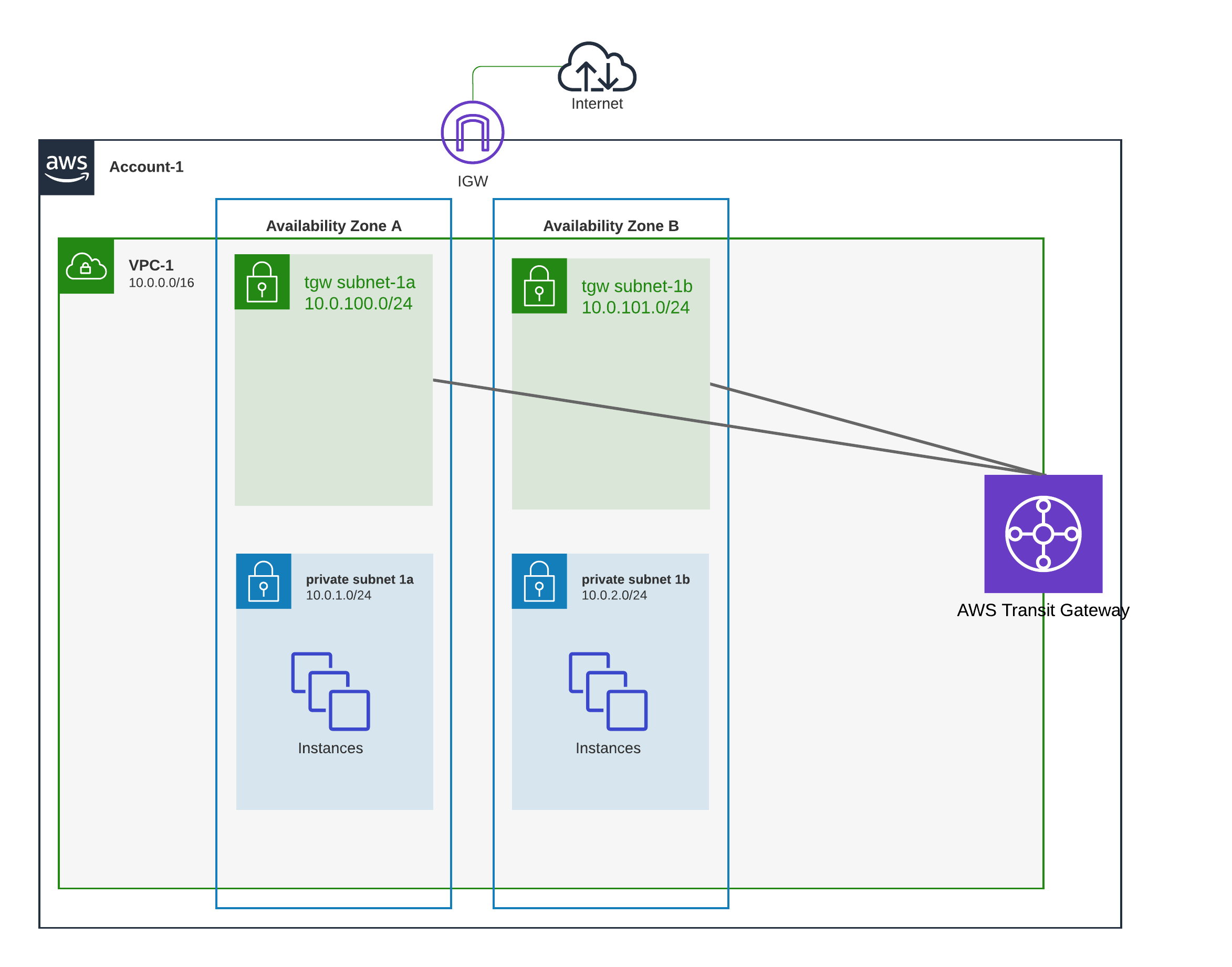The width and height of the screenshot is (1232, 967).
Task: Click Instances label in Availability Zone A
Action: pos(330,748)
